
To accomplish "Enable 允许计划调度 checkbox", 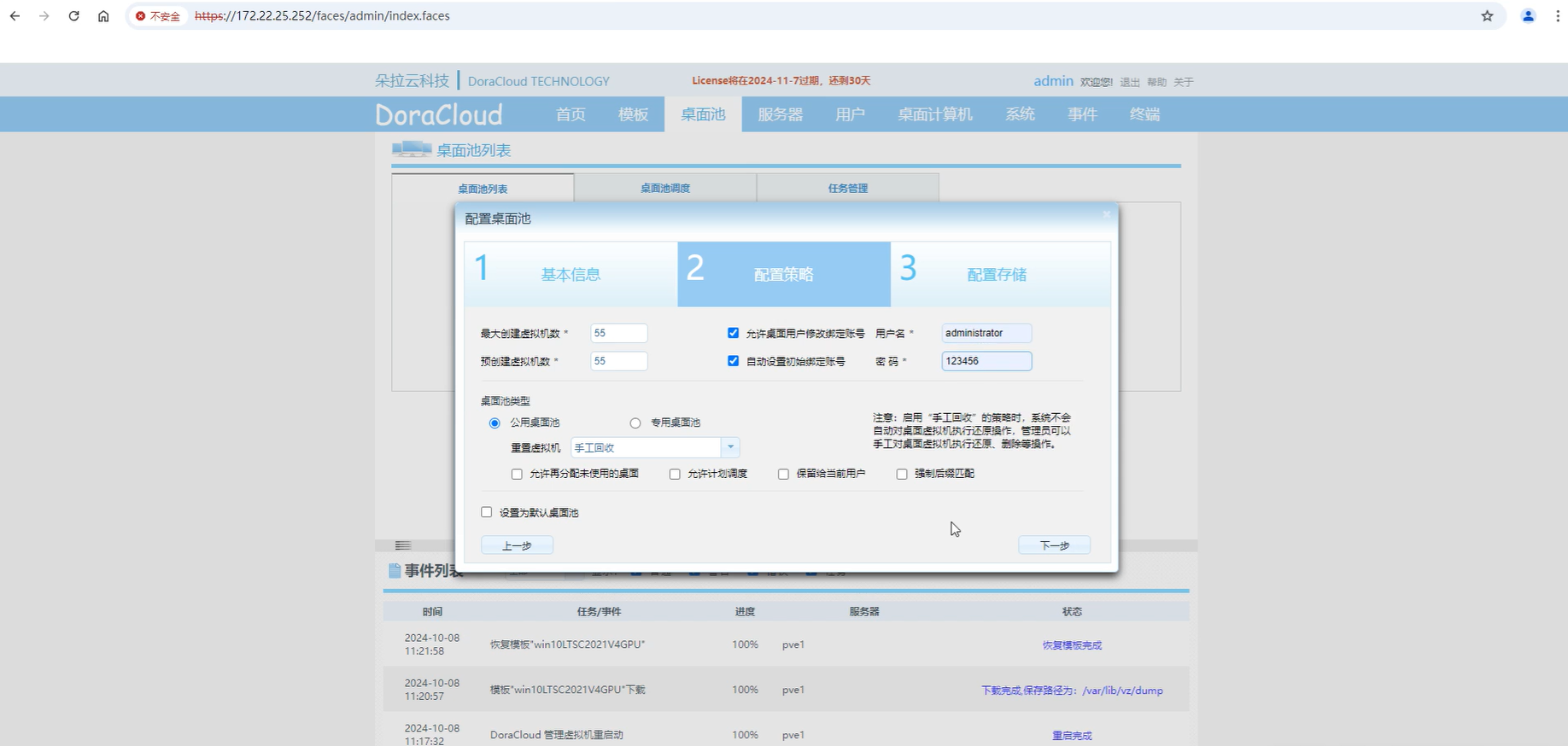I will point(675,475).
